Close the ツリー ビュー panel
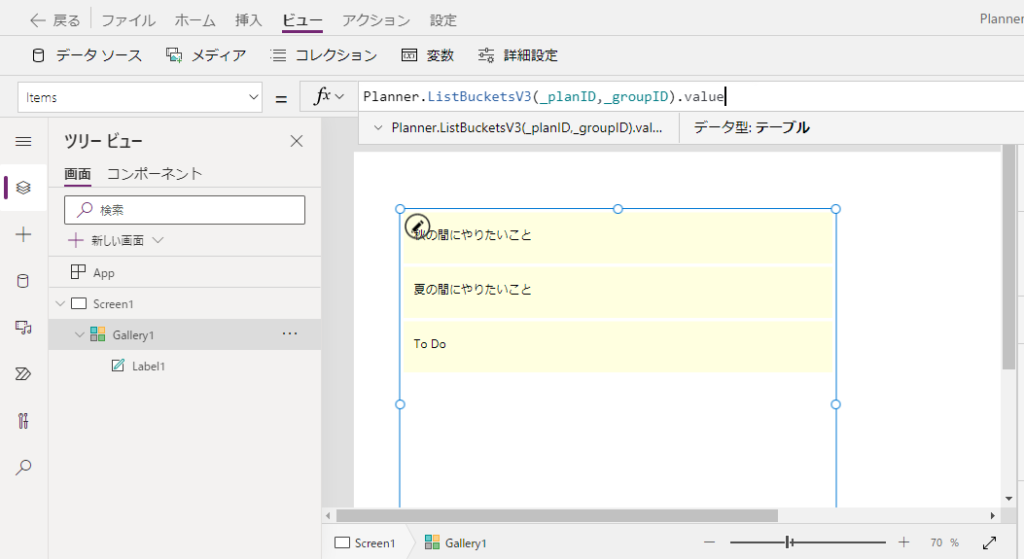Viewport: 1024px width, 559px height. [296, 141]
